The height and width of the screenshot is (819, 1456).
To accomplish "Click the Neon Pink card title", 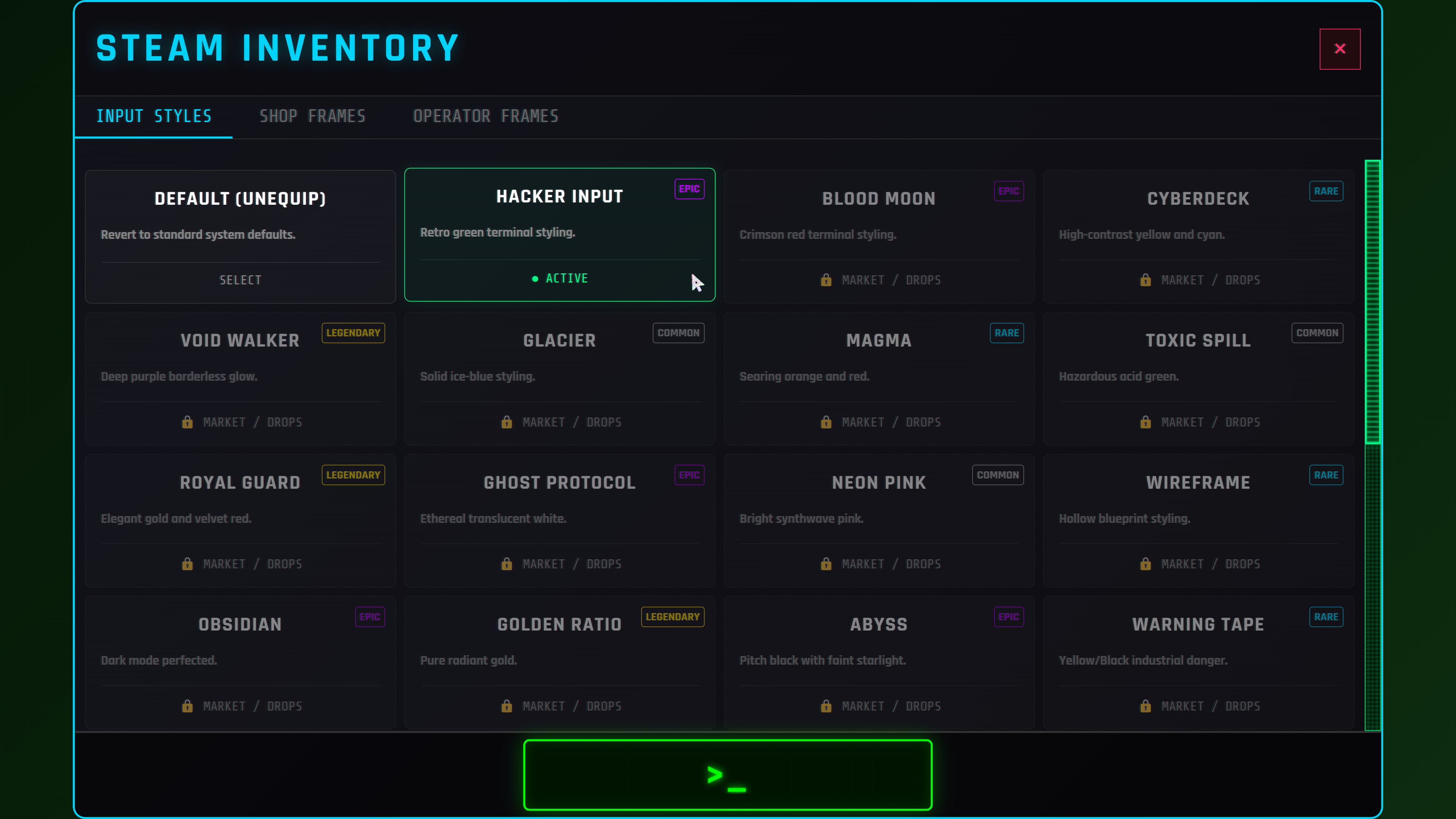I will click(879, 483).
